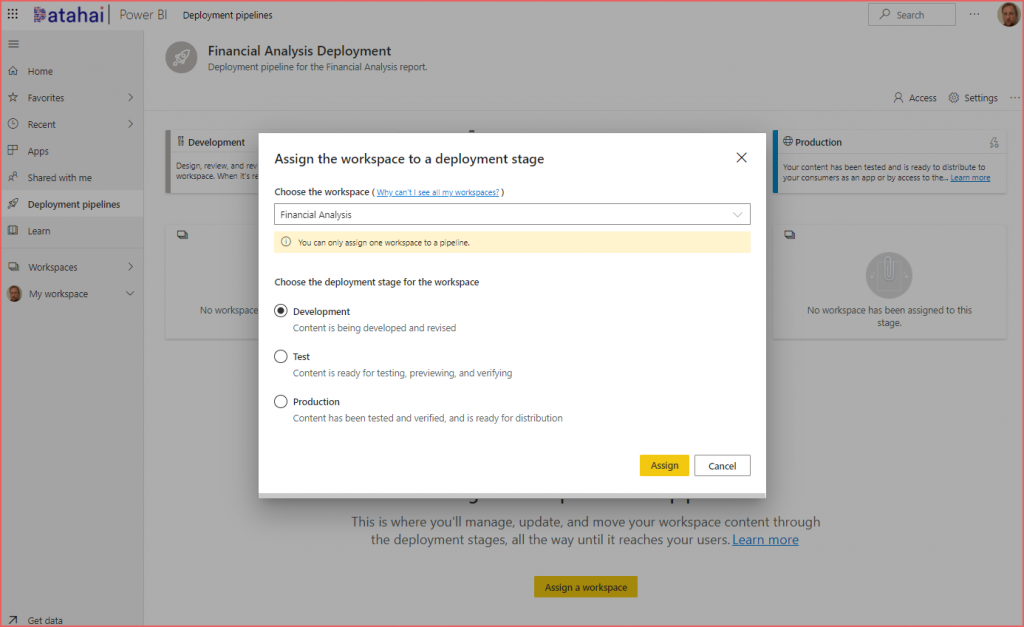Click the Home icon in sidebar

point(13,71)
